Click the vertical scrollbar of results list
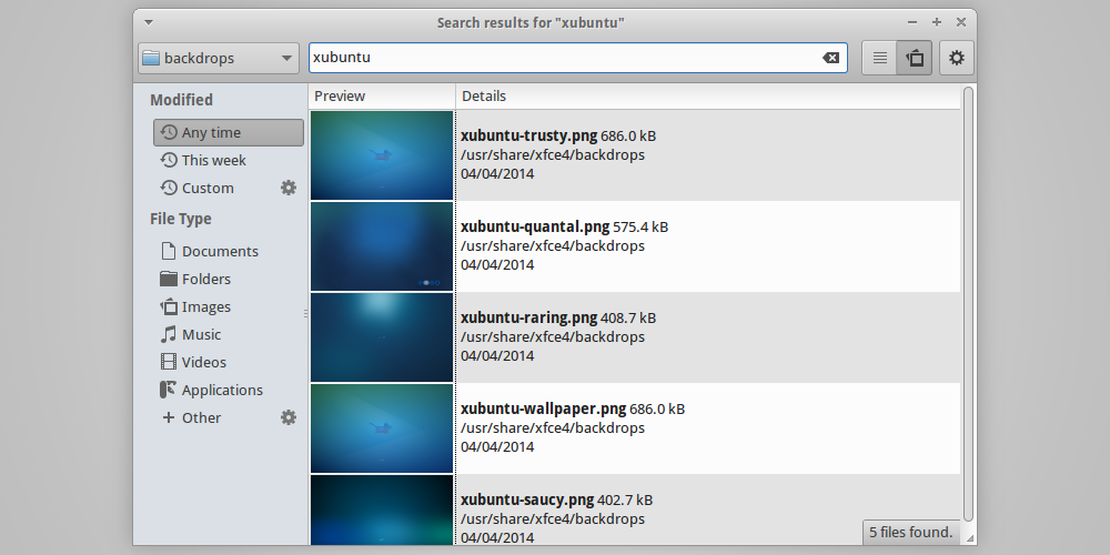The width and height of the screenshot is (1110, 555). (x=968, y=304)
